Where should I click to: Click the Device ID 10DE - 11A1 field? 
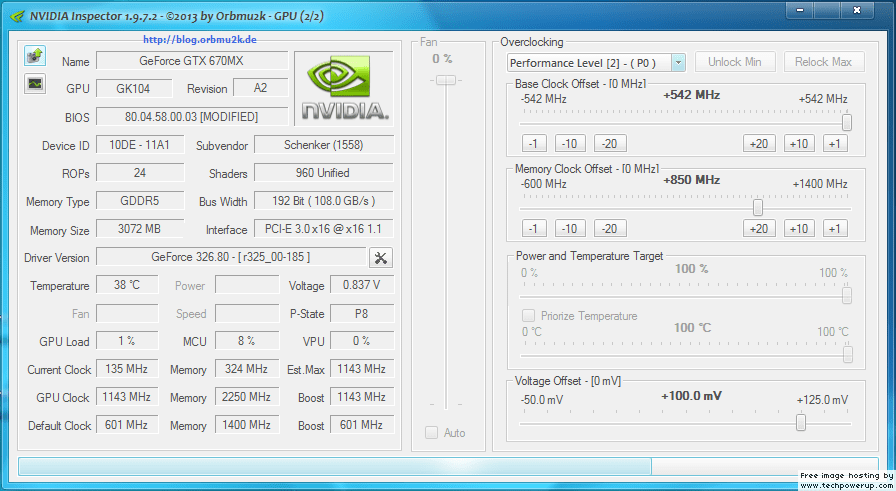click(x=140, y=145)
